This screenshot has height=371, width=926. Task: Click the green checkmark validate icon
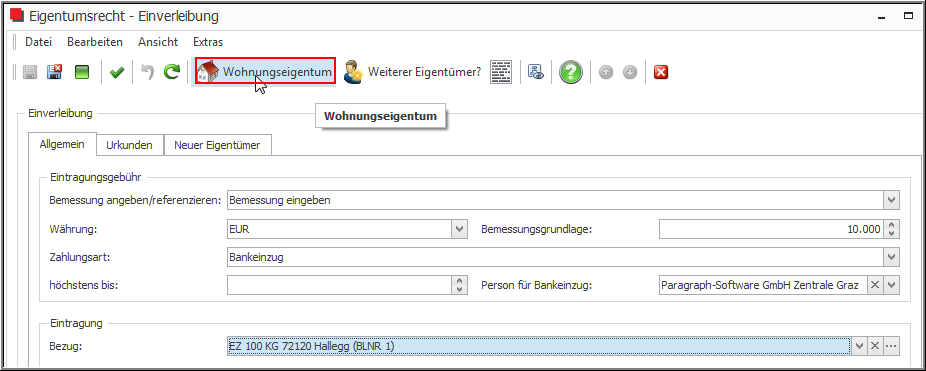pyautogui.click(x=117, y=73)
